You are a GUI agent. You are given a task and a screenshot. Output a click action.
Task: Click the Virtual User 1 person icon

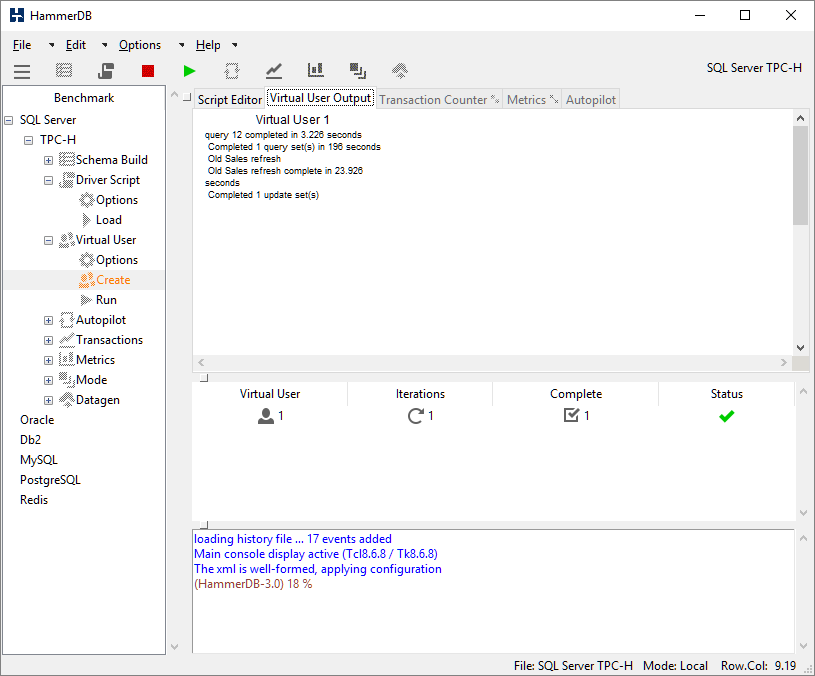[x=266, y=416]
